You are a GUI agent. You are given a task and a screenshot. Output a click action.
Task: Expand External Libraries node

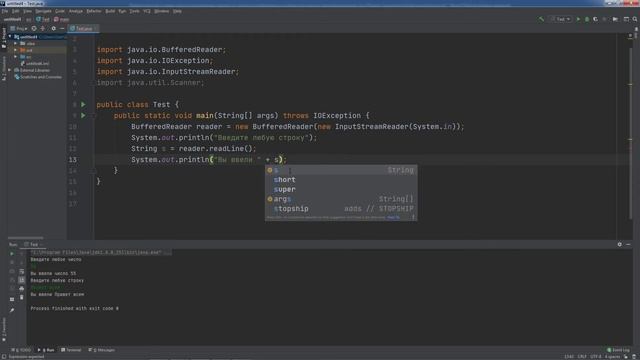point(10,70)
